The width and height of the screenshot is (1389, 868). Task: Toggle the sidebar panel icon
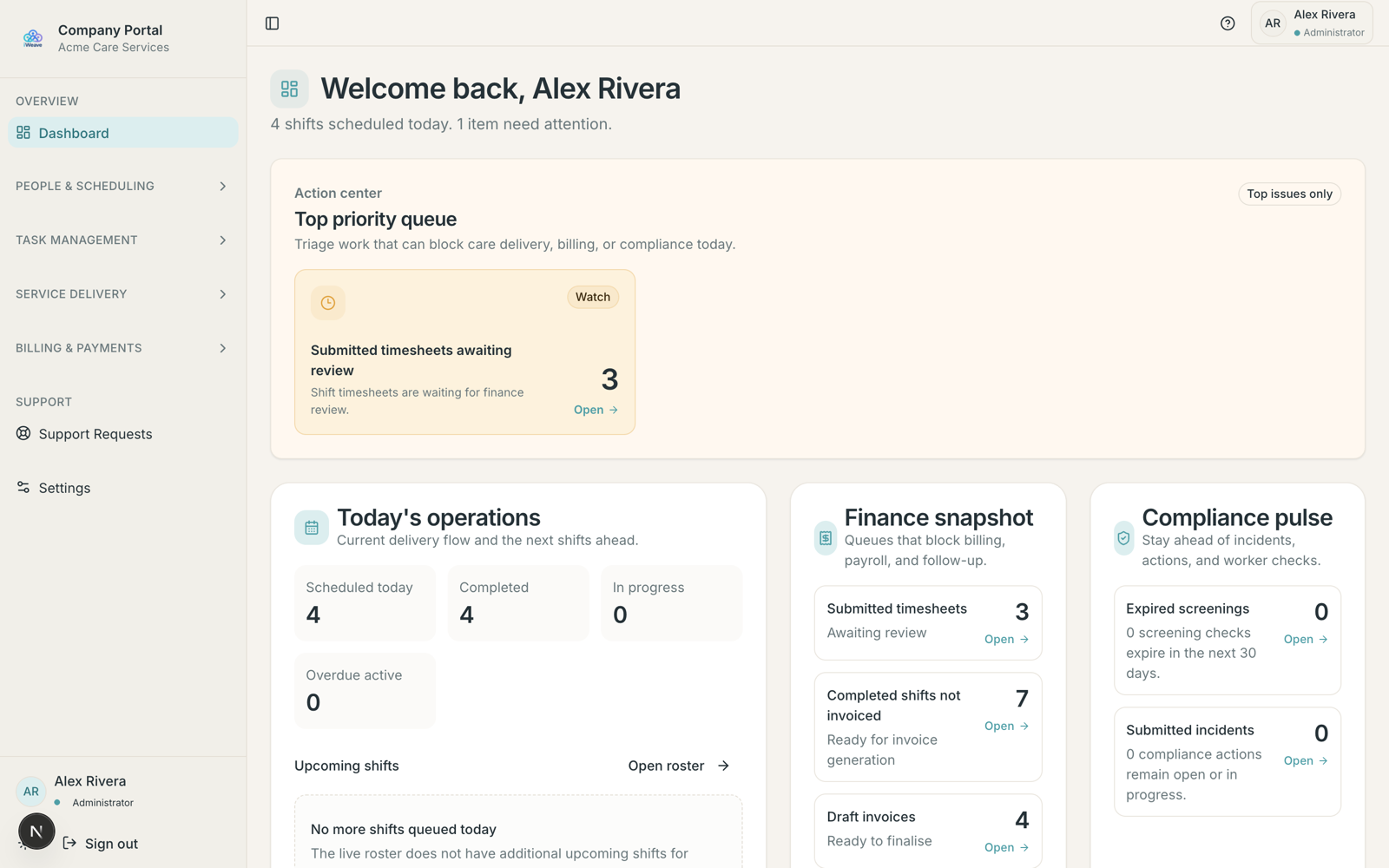pyautogui.click(x=272, y=23)
